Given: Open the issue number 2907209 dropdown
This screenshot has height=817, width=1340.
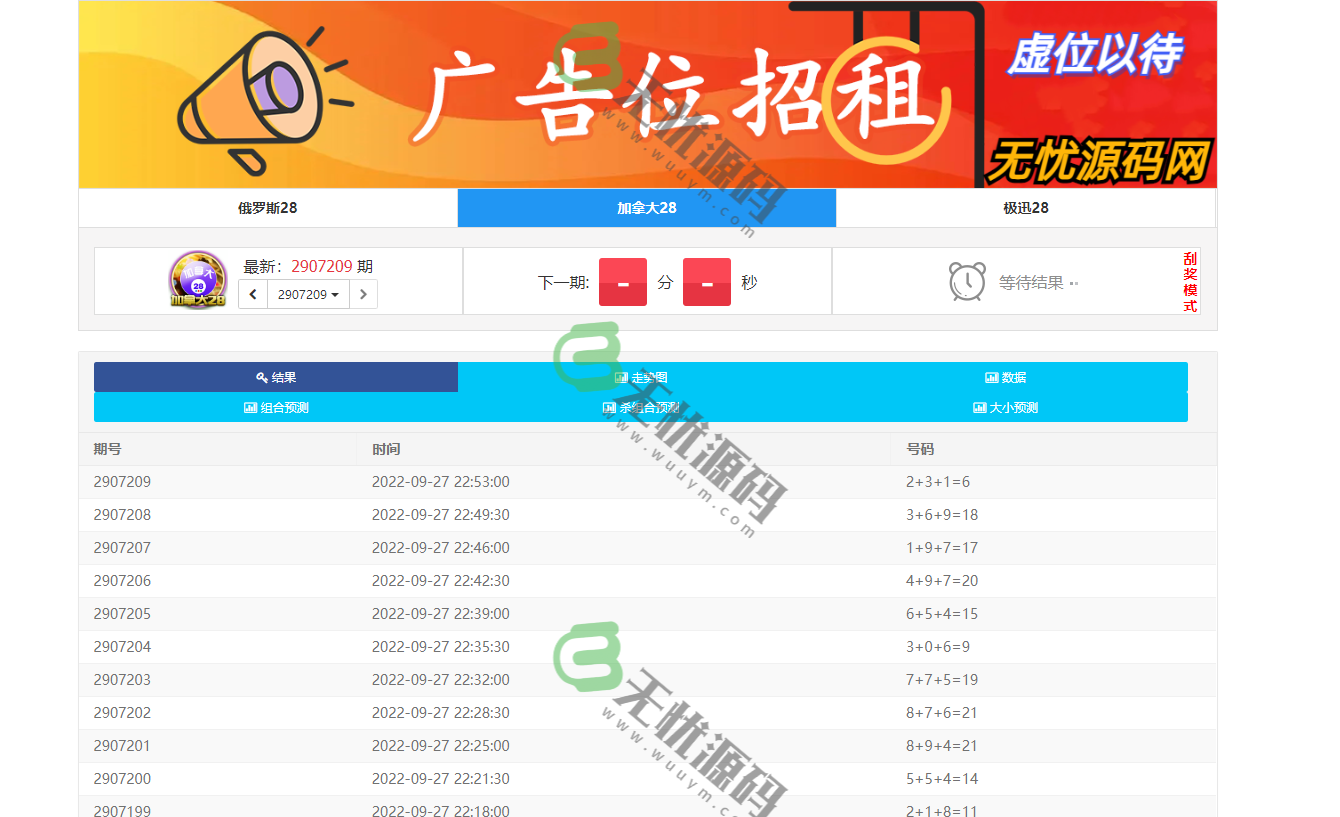Looking at the screenshot, I should tap(307, 294).
